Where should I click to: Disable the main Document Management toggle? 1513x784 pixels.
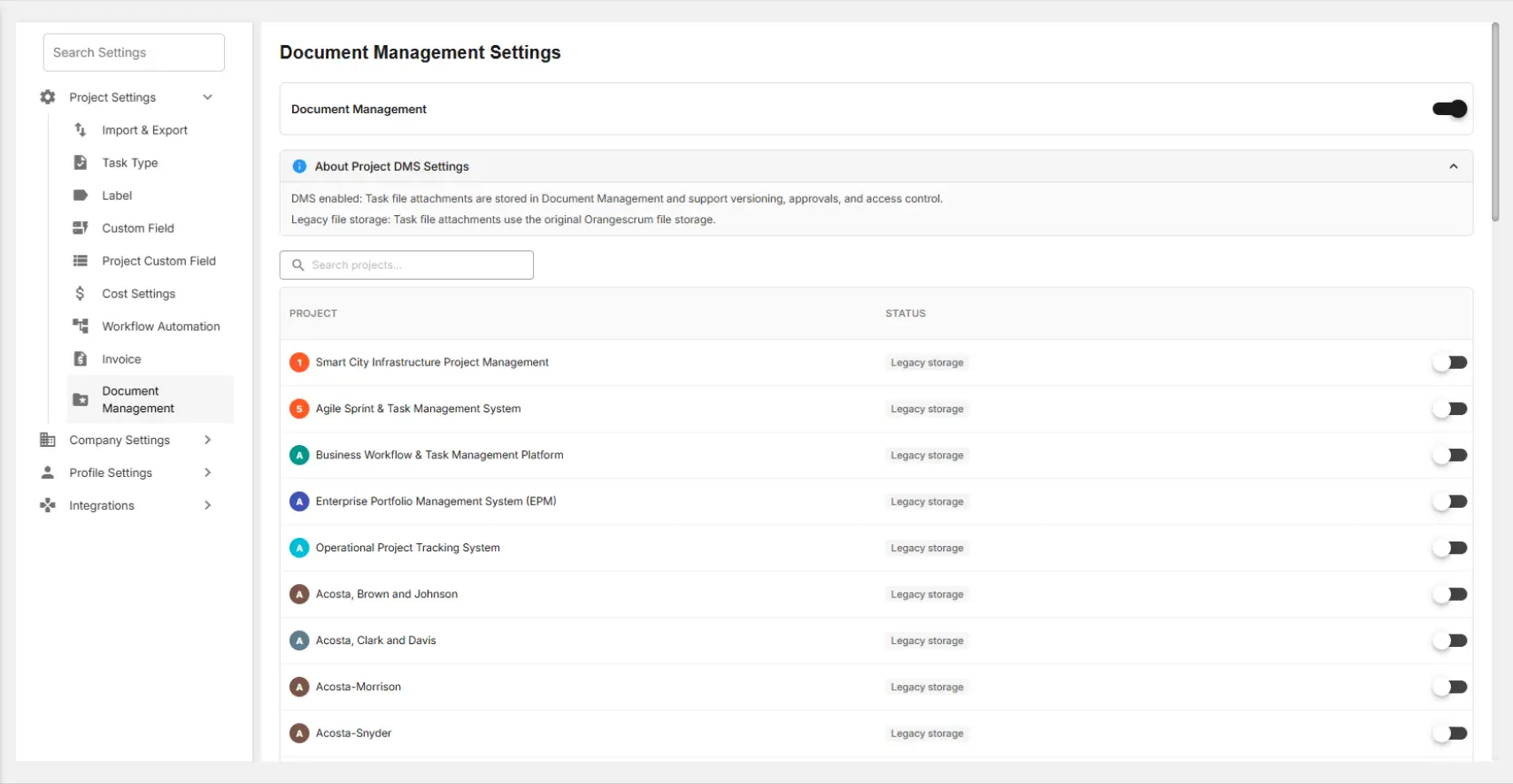1450,109
